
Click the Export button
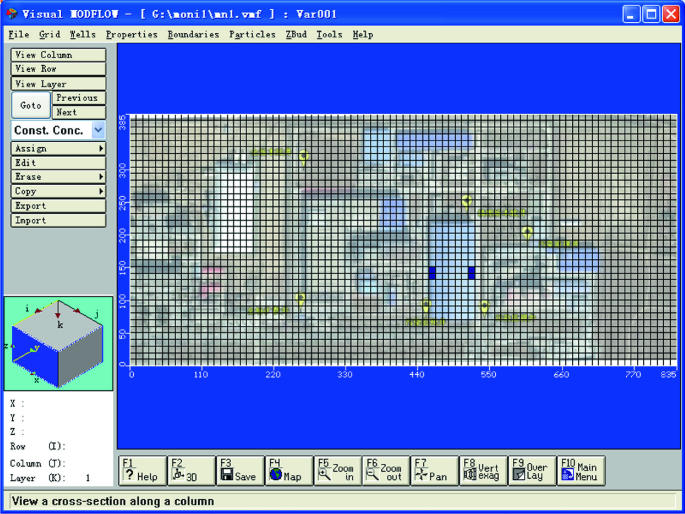[58, 206]
